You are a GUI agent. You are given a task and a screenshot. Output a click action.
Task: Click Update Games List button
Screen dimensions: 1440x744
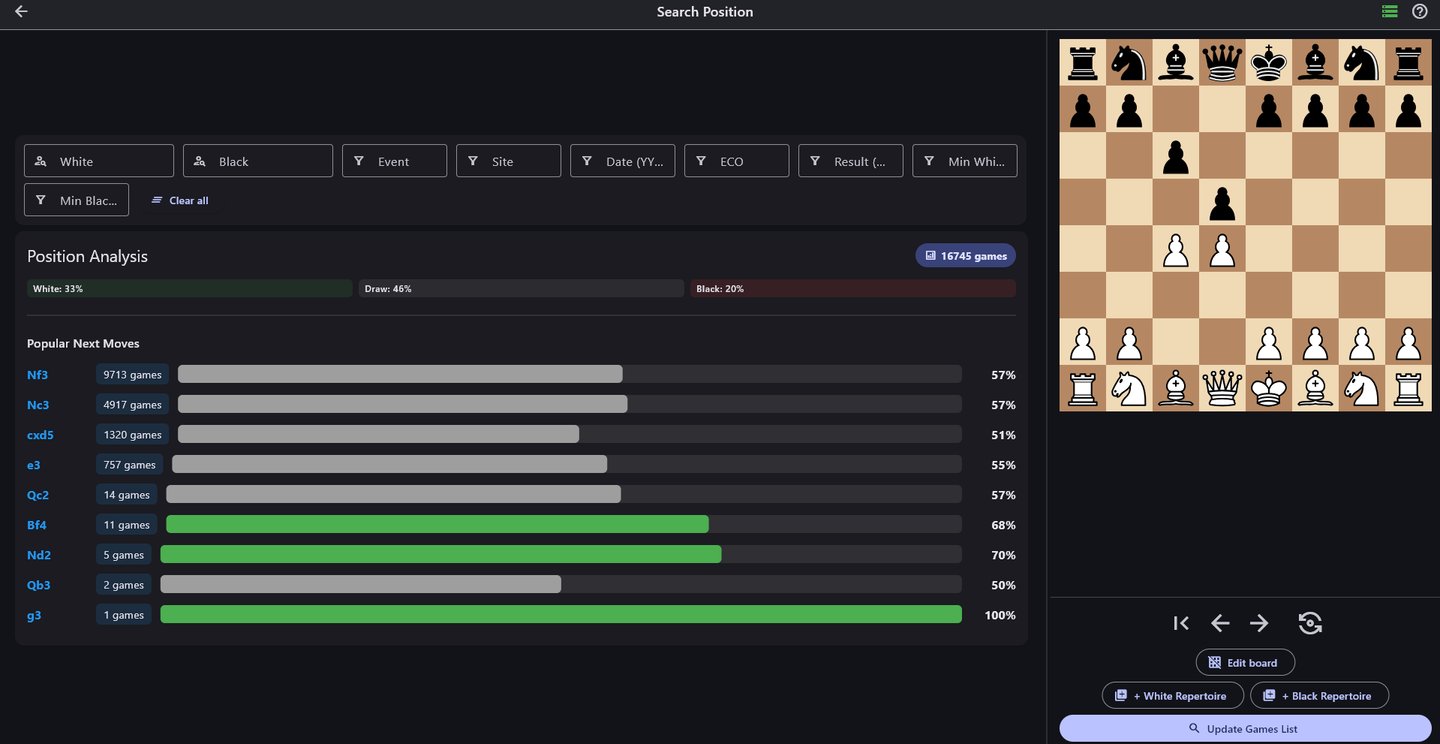click(1245, 729)
